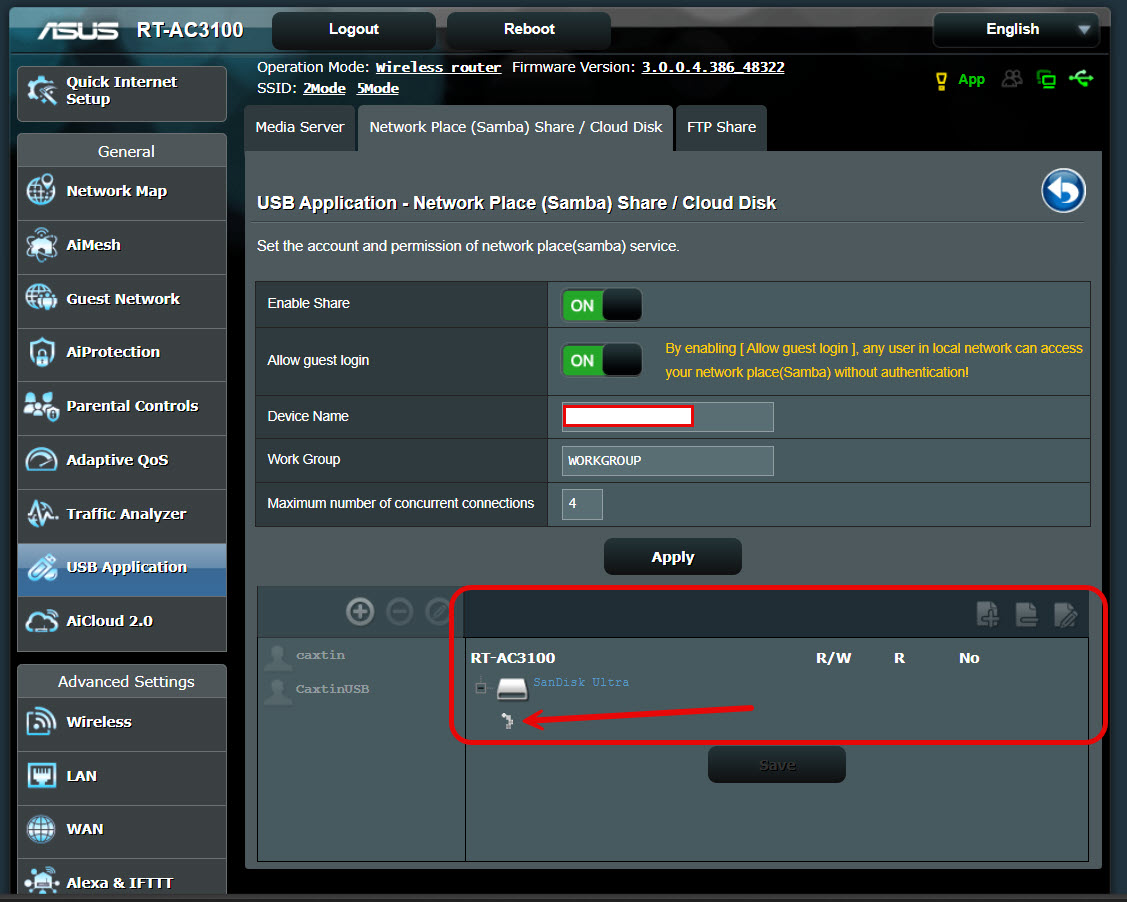This screenshot has width=1127, height=902.
Task: Click the maximum concurrent connections field
Action: [582, 504]
